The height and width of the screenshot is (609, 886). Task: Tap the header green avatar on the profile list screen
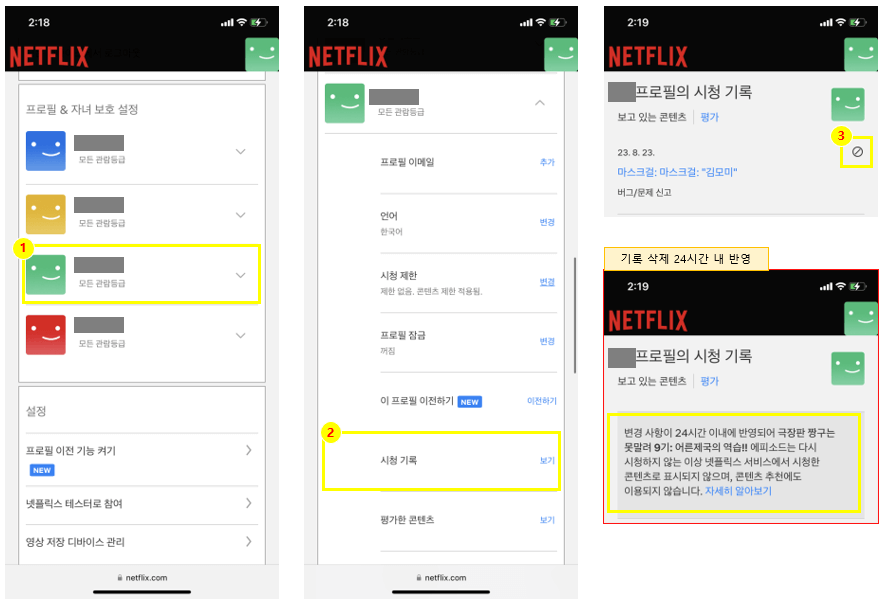[262, 54]
